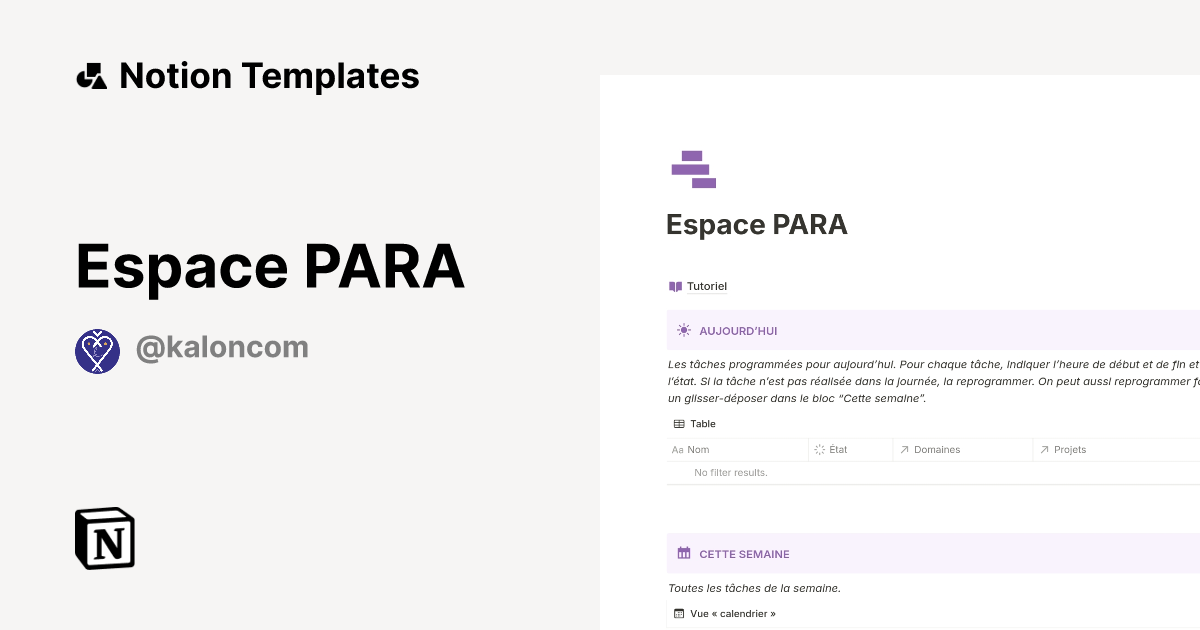Click the Aa icon in the Nom column
Screen dimensions: 1200x630
(x=677, y=449)
